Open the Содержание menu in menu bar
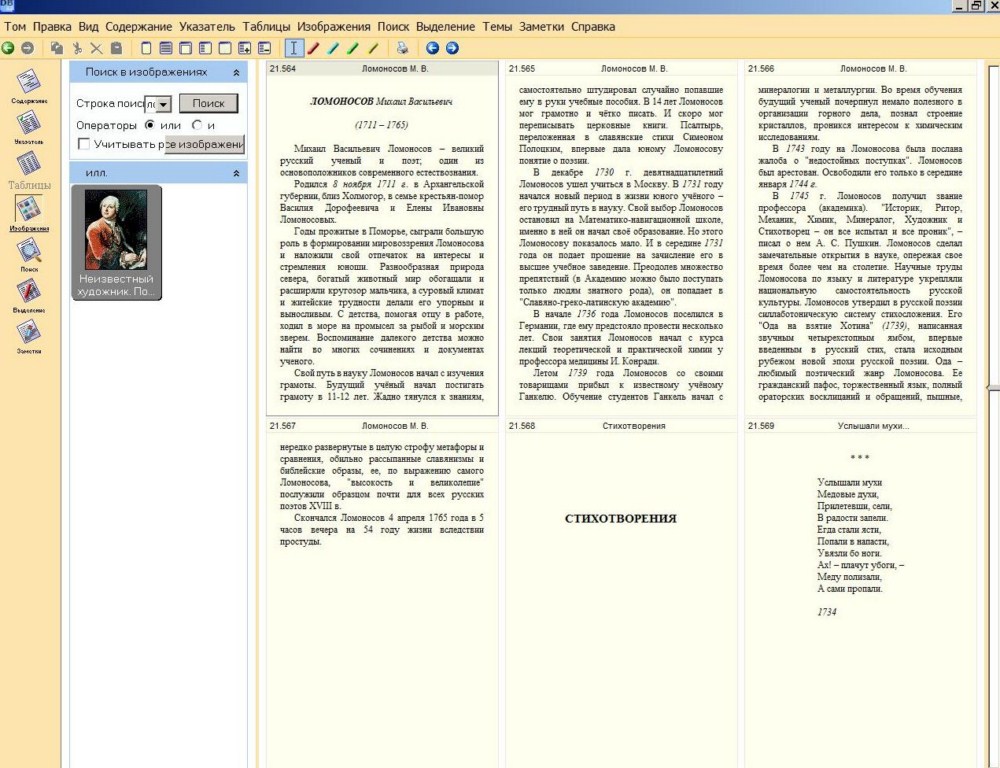The image size is (1000, 768). pyautogui.click(x=138, y=27)
